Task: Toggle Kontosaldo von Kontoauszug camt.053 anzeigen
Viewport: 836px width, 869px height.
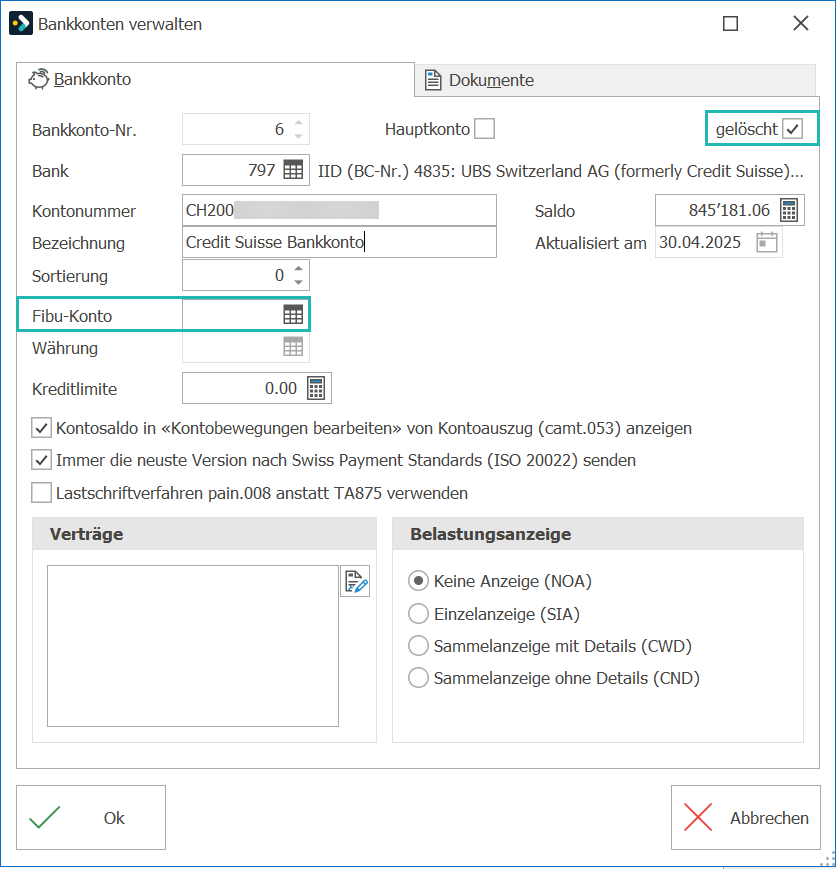Action: [42, 428]
